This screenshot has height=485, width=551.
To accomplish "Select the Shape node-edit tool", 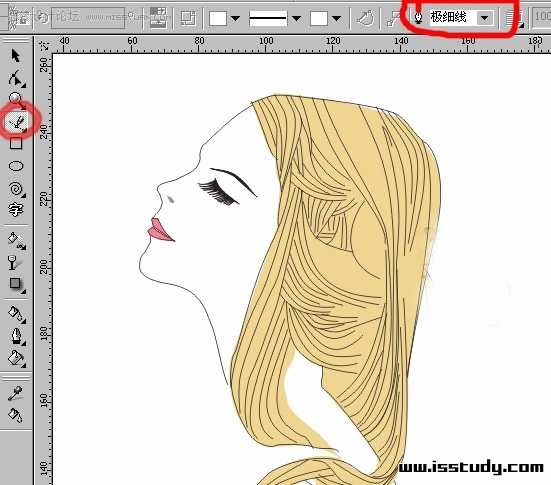I will [16, 78].
